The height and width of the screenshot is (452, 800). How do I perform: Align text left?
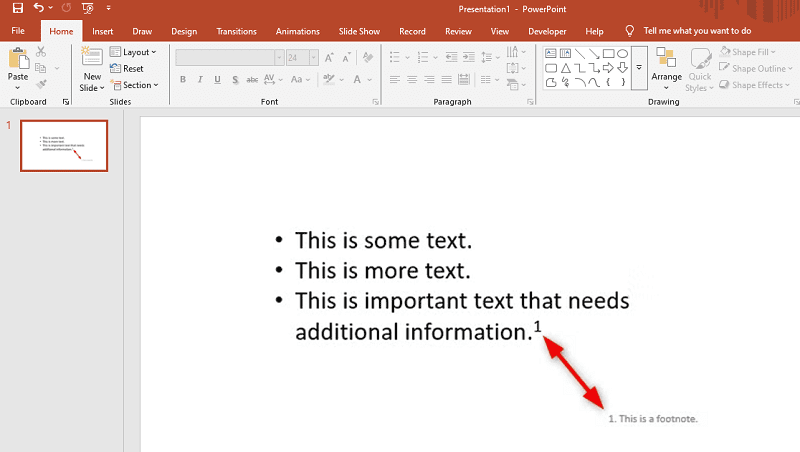(x=395, y=80)
